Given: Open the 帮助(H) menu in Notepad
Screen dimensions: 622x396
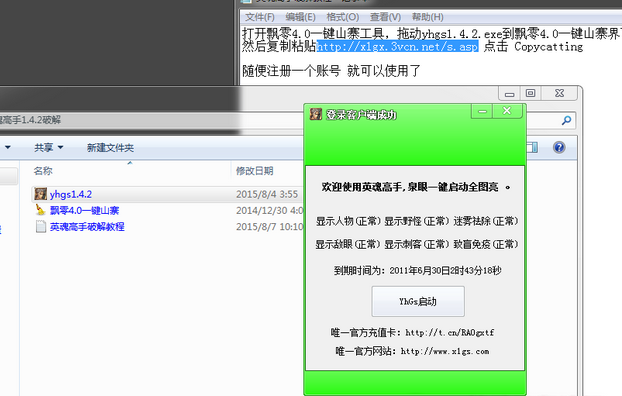Looking at the screenshot, I should (428, 17).
